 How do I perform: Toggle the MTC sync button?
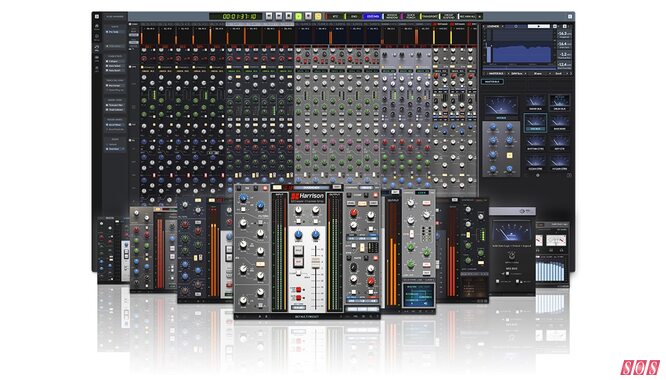(x=335, y=16)
